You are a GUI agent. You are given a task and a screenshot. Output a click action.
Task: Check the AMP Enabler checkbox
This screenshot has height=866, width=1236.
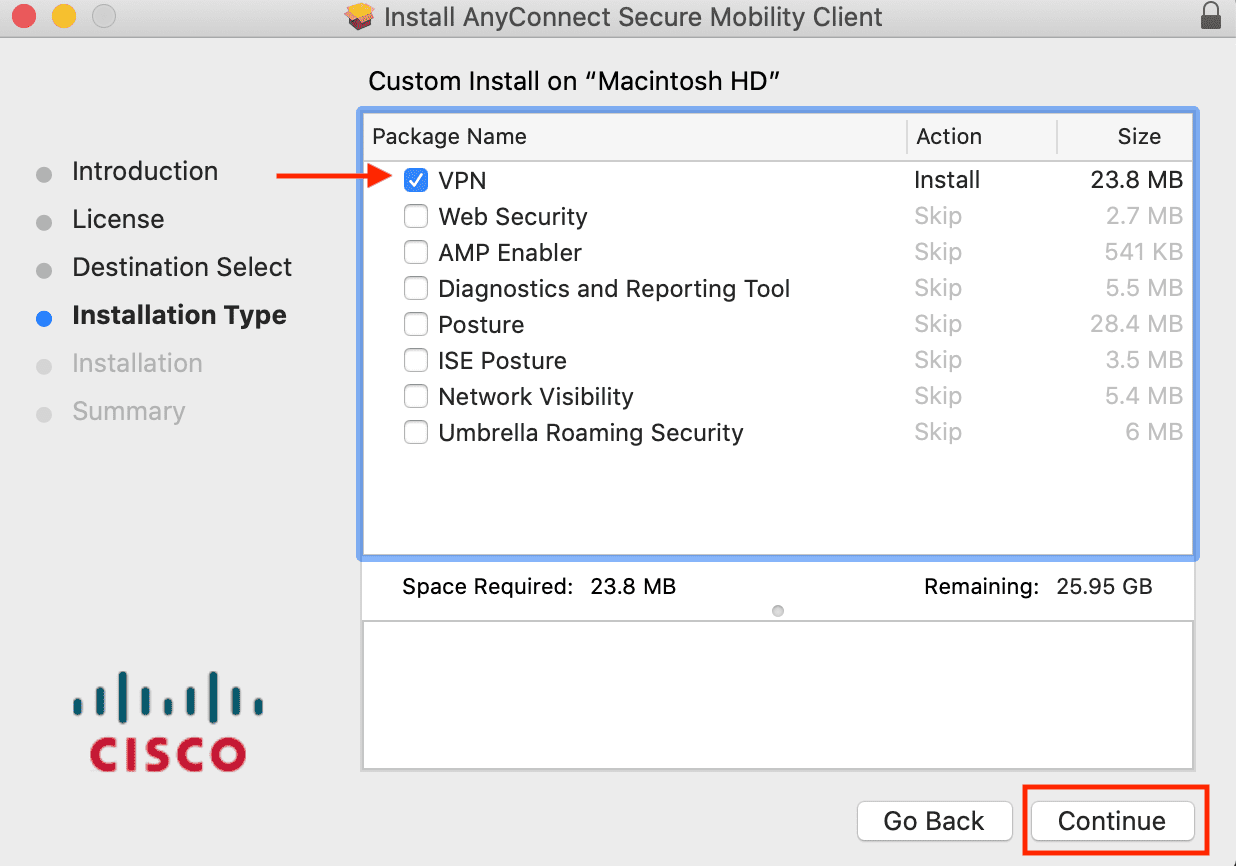tap(416, 252)
